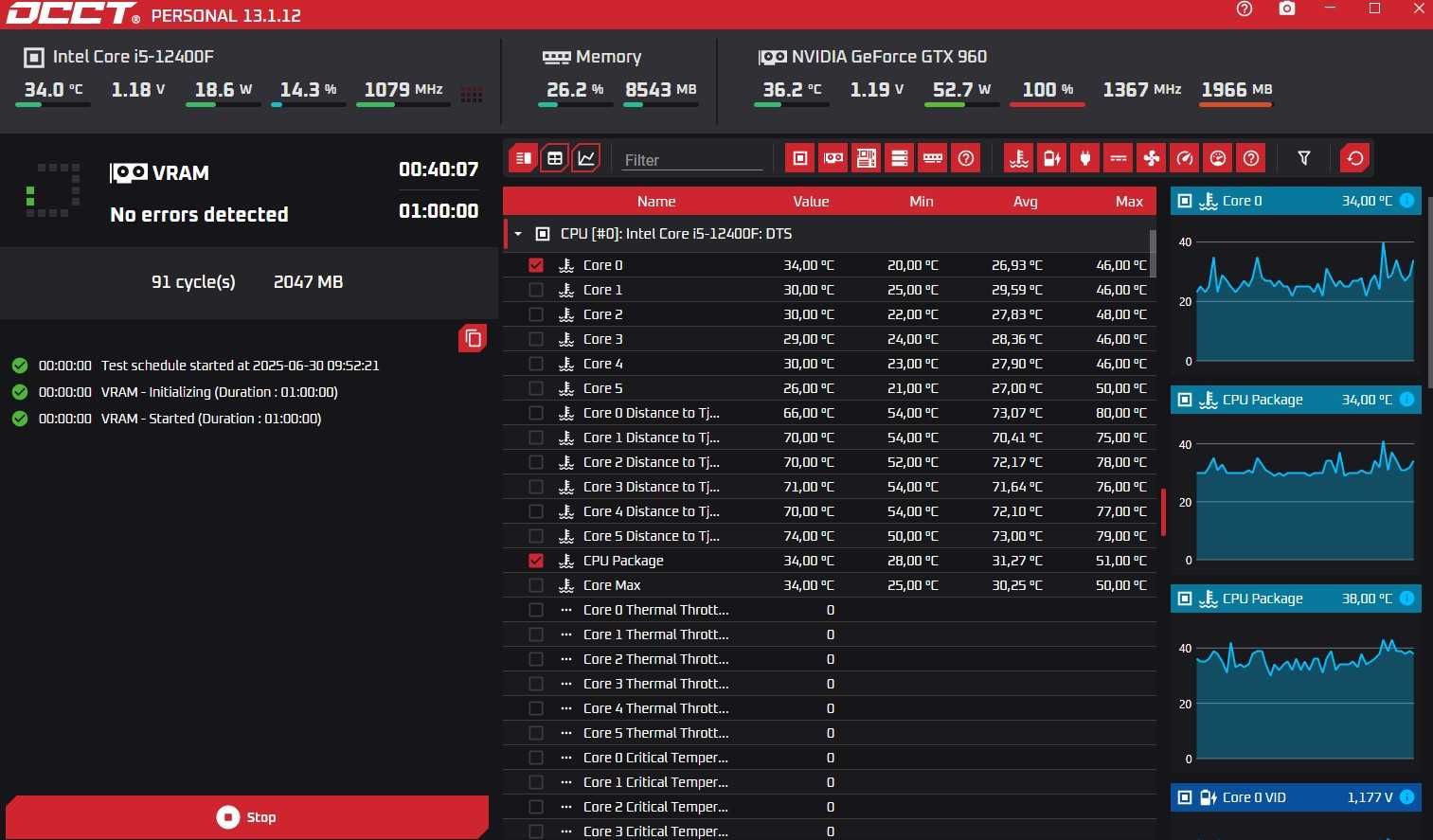Click the funnel filter icon
The height and width of the screenshot is (840, 1433).
click(x=1304, y=158)
